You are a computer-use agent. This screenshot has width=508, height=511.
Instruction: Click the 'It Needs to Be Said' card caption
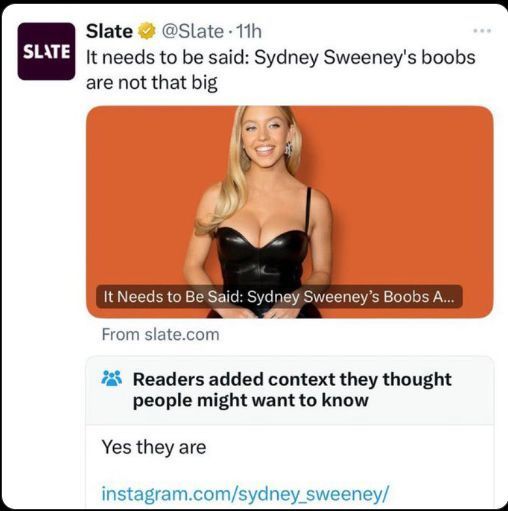click(x=279, y=297)
